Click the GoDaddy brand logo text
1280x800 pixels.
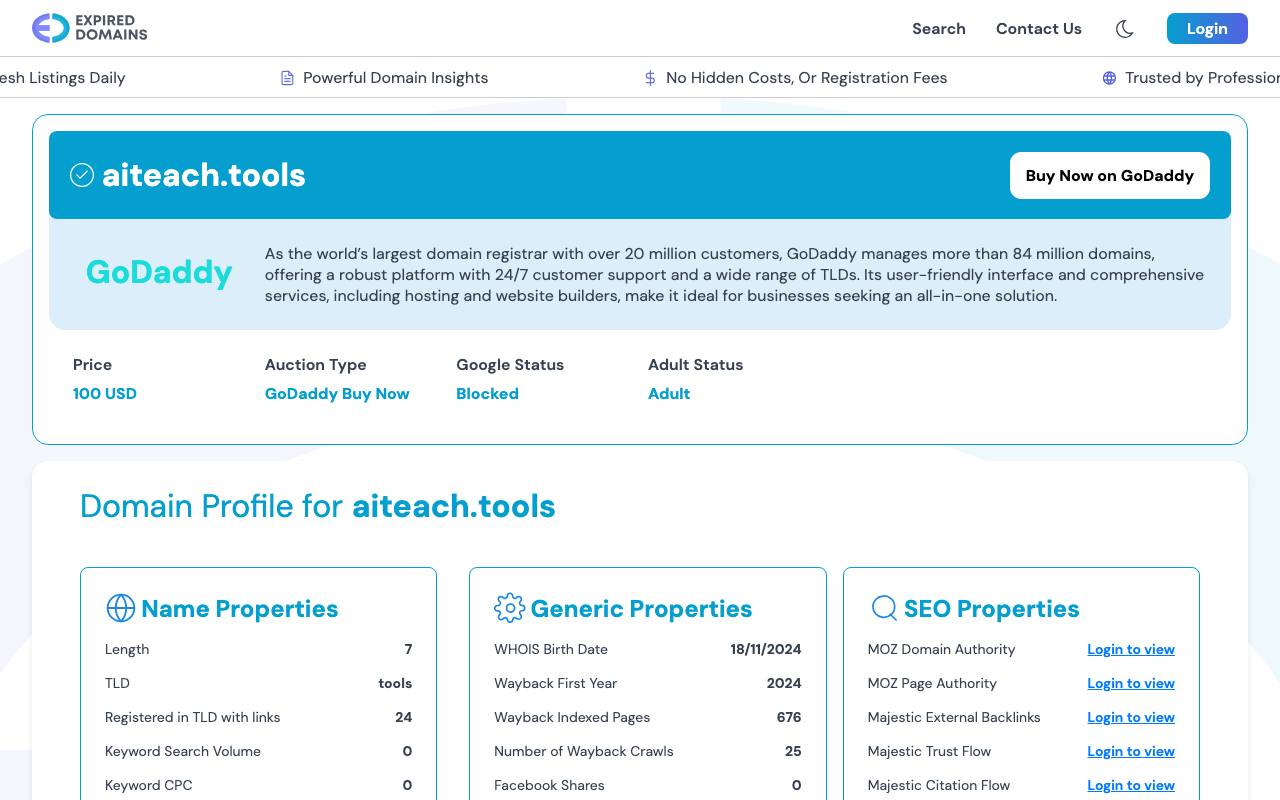(x=159, y=272)
